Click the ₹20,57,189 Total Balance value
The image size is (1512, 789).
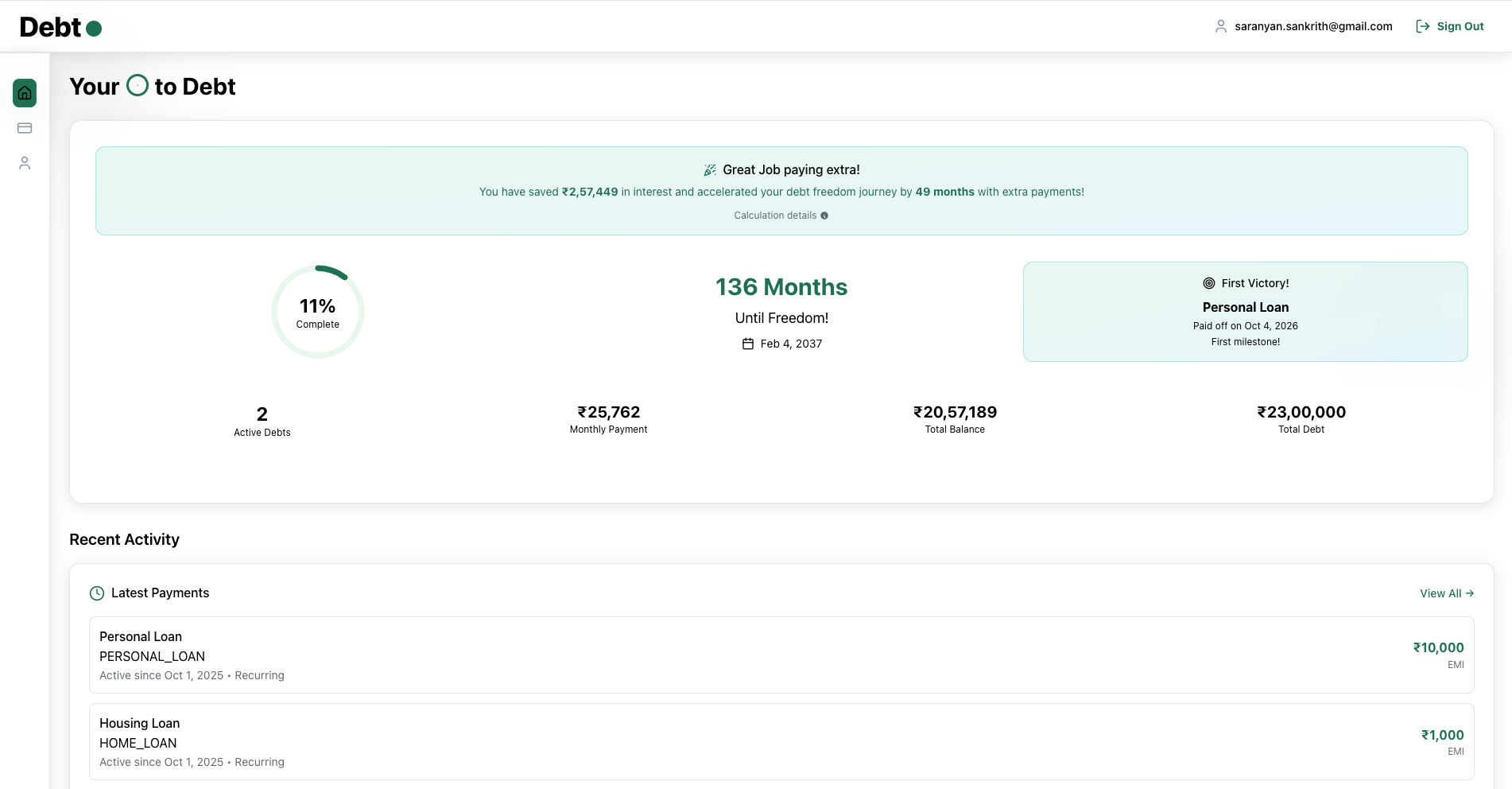click(x=955, y=412)
